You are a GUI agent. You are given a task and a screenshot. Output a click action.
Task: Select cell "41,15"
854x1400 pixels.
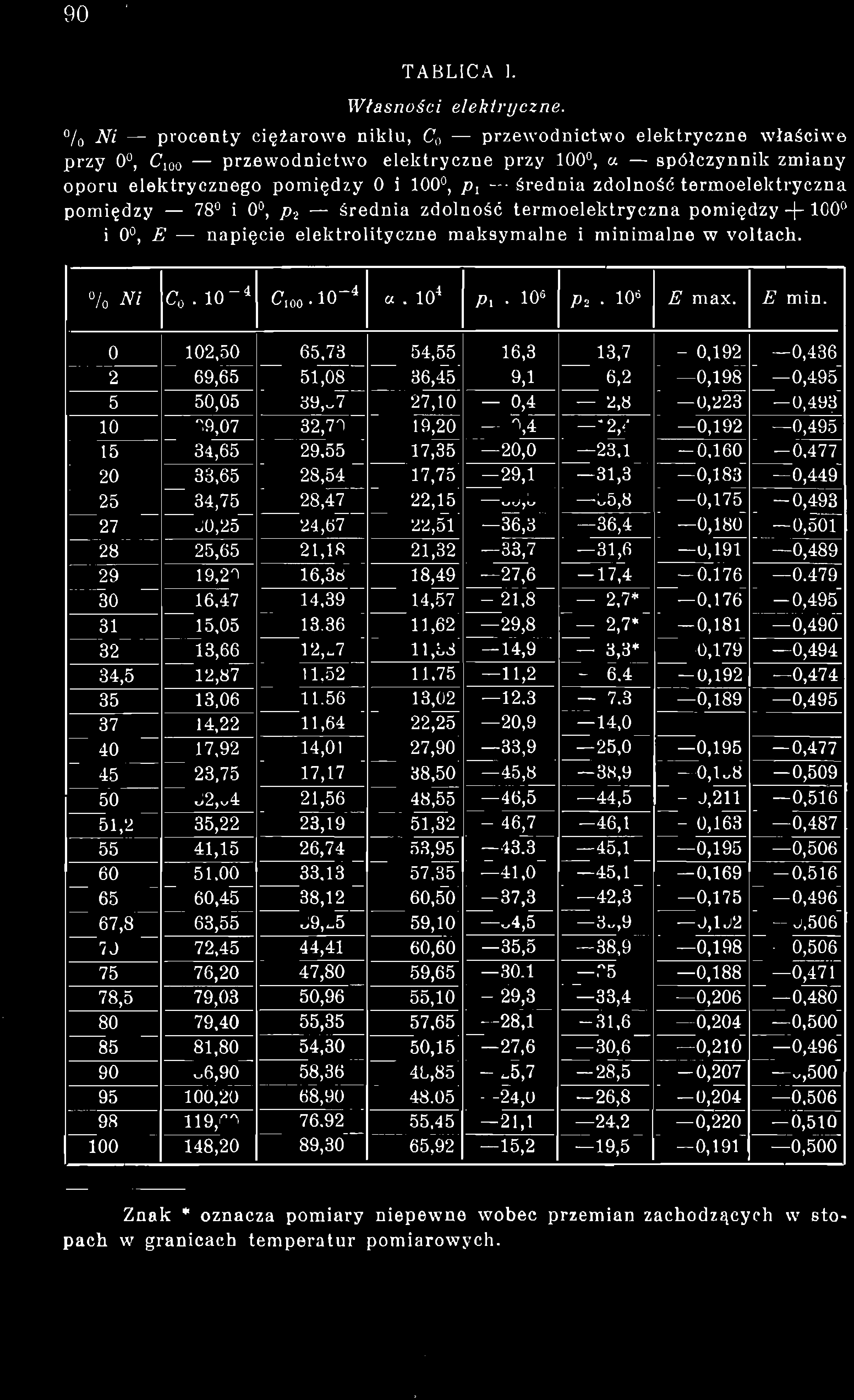click(x=217, y=848)
